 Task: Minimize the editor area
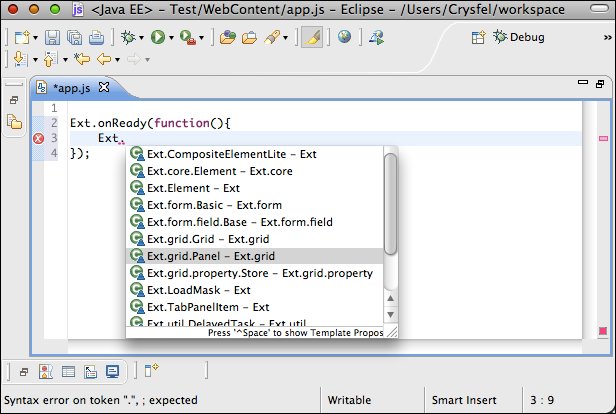(x=583, y=82)
